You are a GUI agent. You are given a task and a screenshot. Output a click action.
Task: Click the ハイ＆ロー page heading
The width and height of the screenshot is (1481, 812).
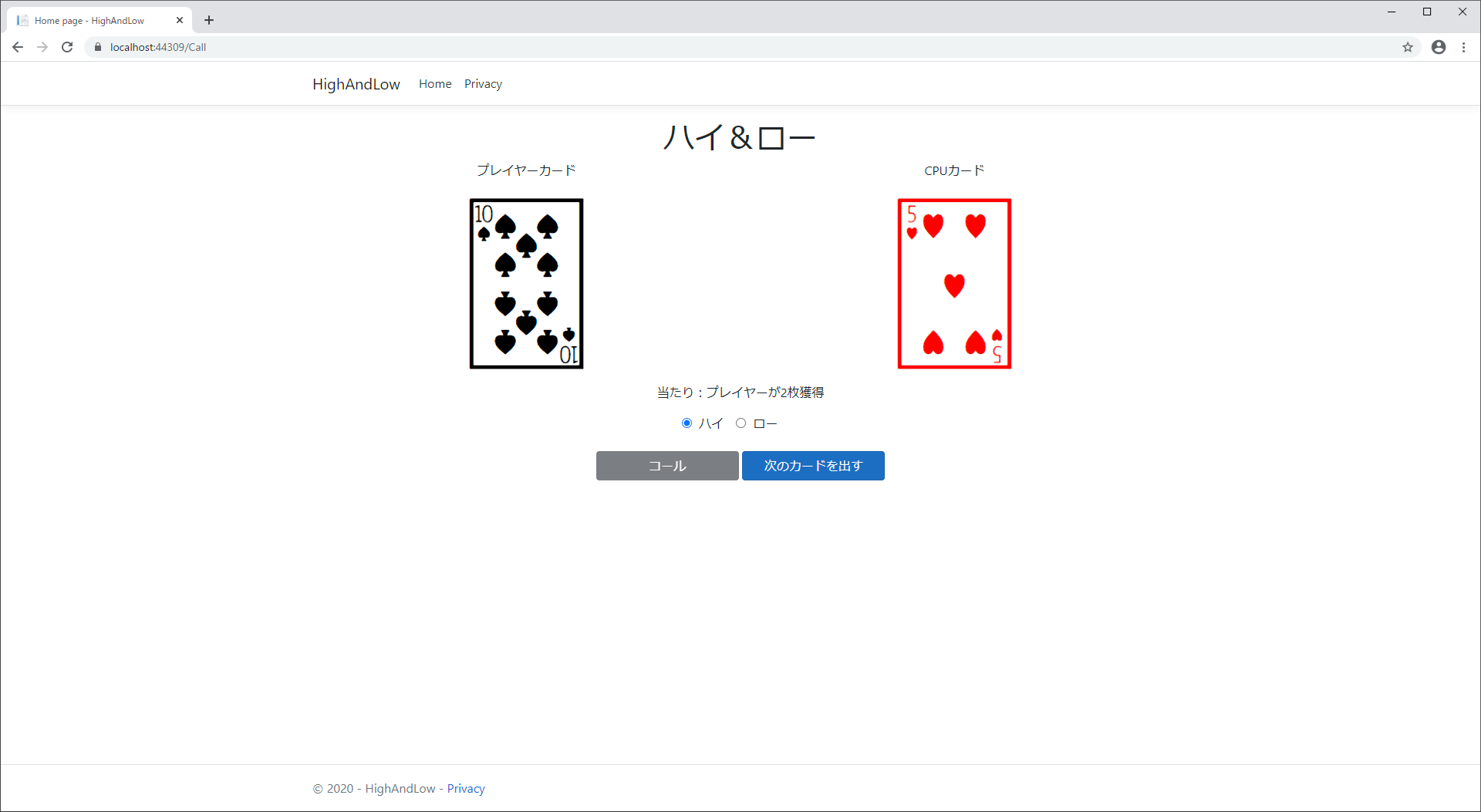tap(740, 138)
